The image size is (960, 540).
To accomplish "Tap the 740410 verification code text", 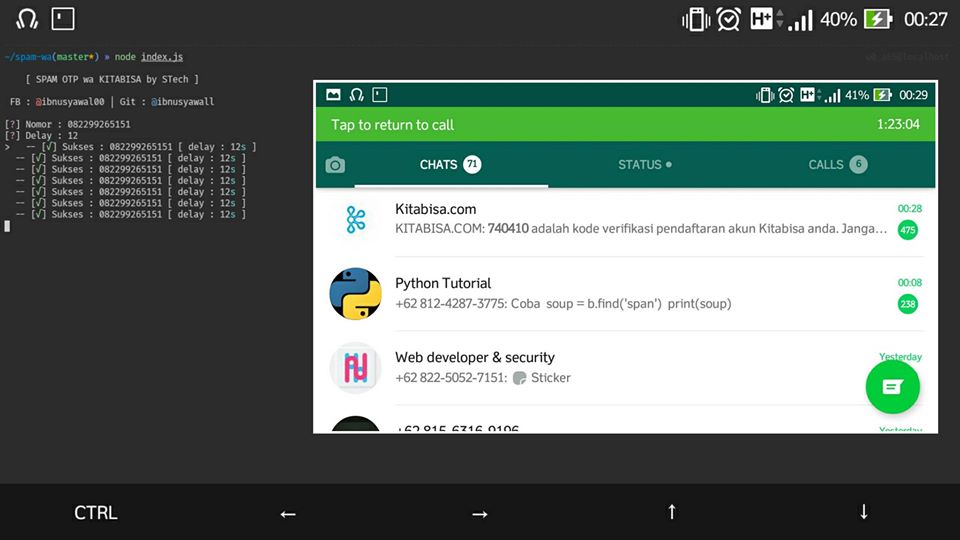I will point(508,229).
